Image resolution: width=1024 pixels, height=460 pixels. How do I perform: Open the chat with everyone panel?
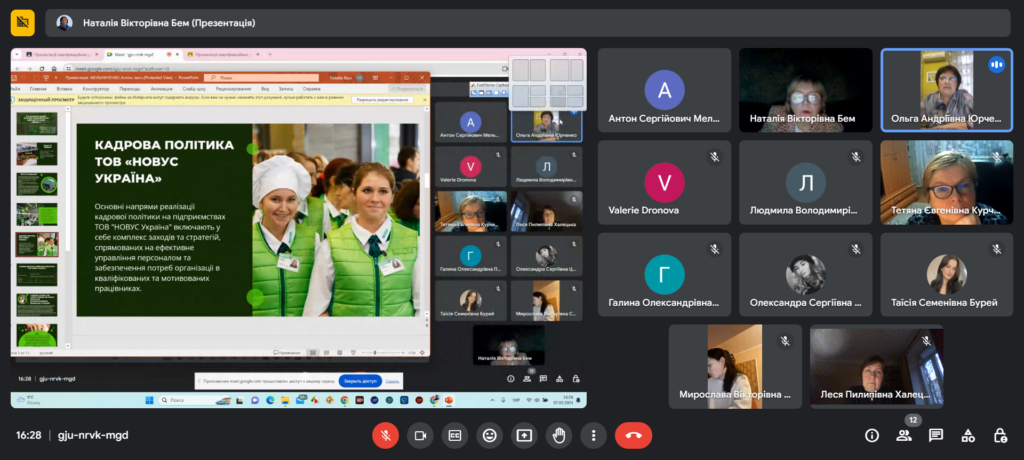(936, 435)
